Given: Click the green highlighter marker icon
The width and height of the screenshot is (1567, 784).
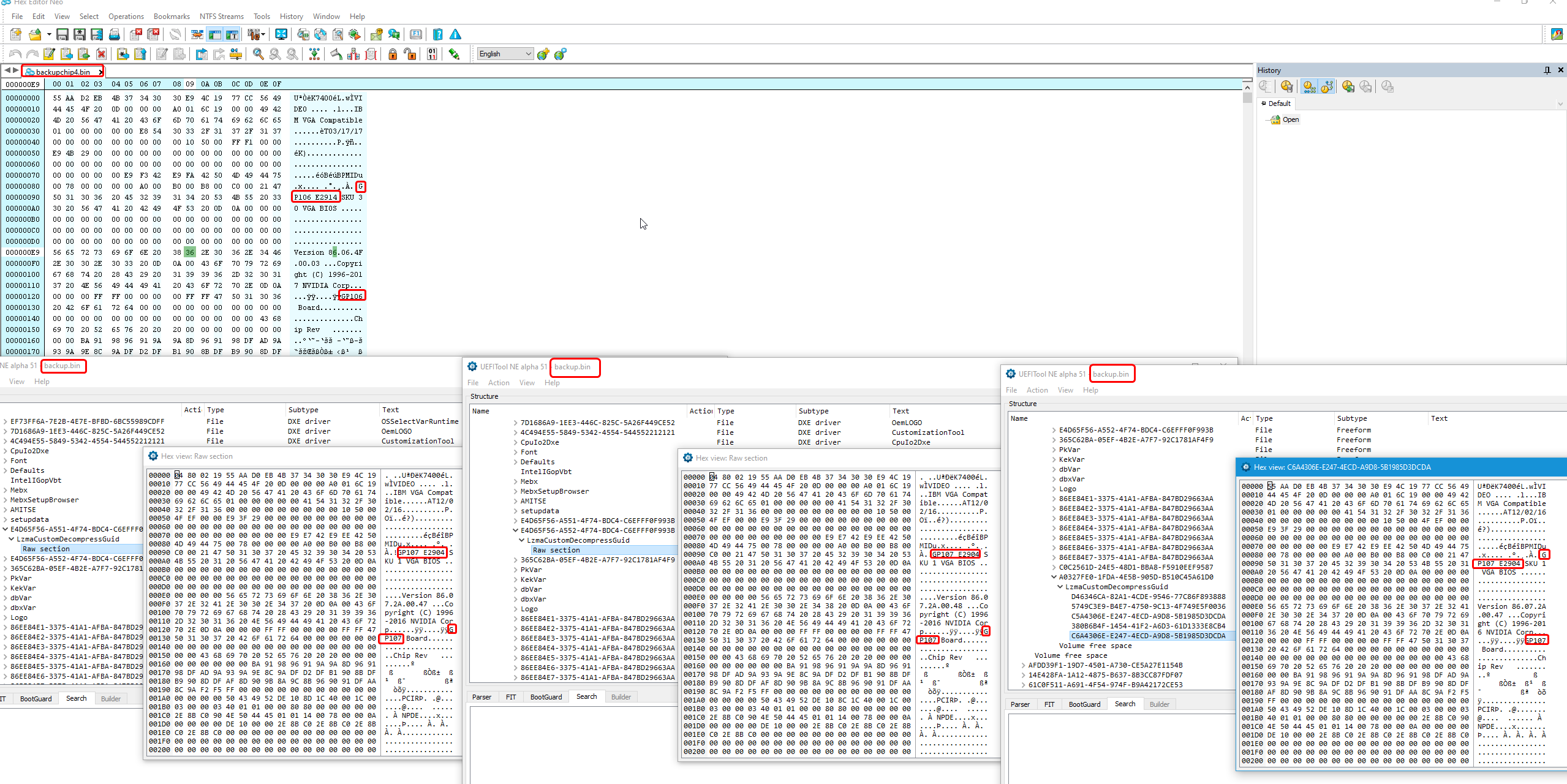Looking at the screenshot, I should pyautogui.click(x=454, y=54).
